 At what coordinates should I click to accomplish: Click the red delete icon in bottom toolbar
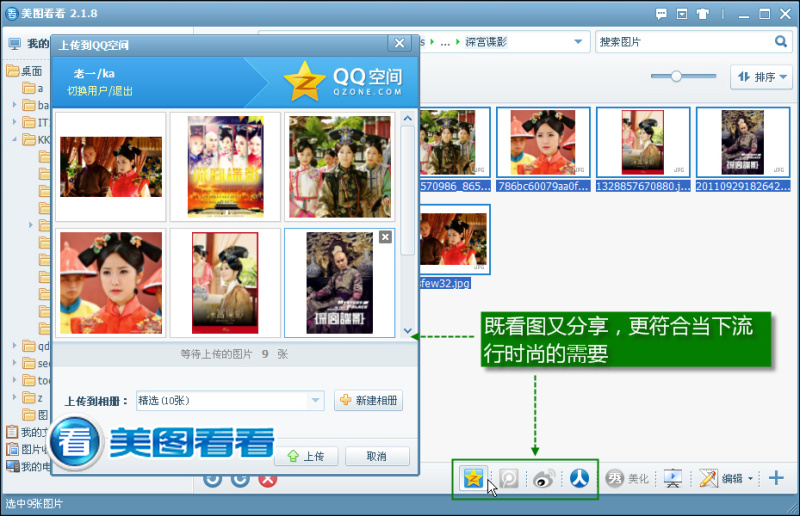[x=268, y=481]
